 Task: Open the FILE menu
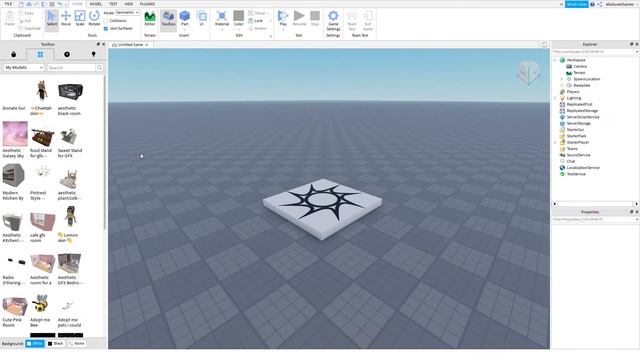click(8, 4)
